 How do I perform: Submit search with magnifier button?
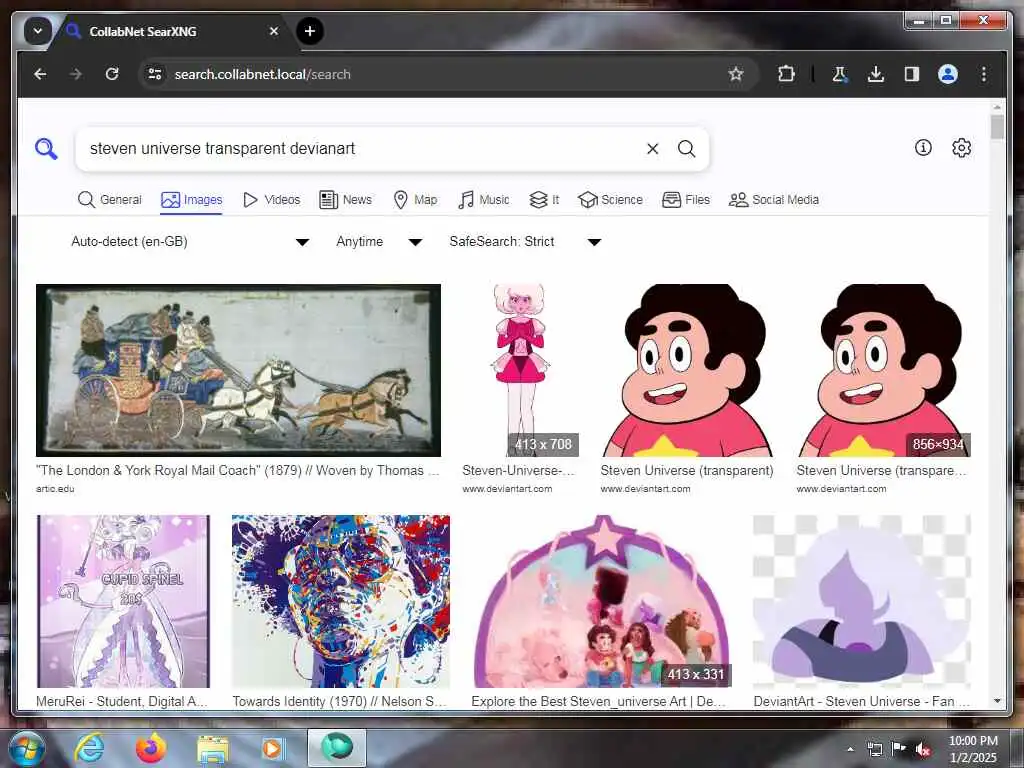coord(686,149)
